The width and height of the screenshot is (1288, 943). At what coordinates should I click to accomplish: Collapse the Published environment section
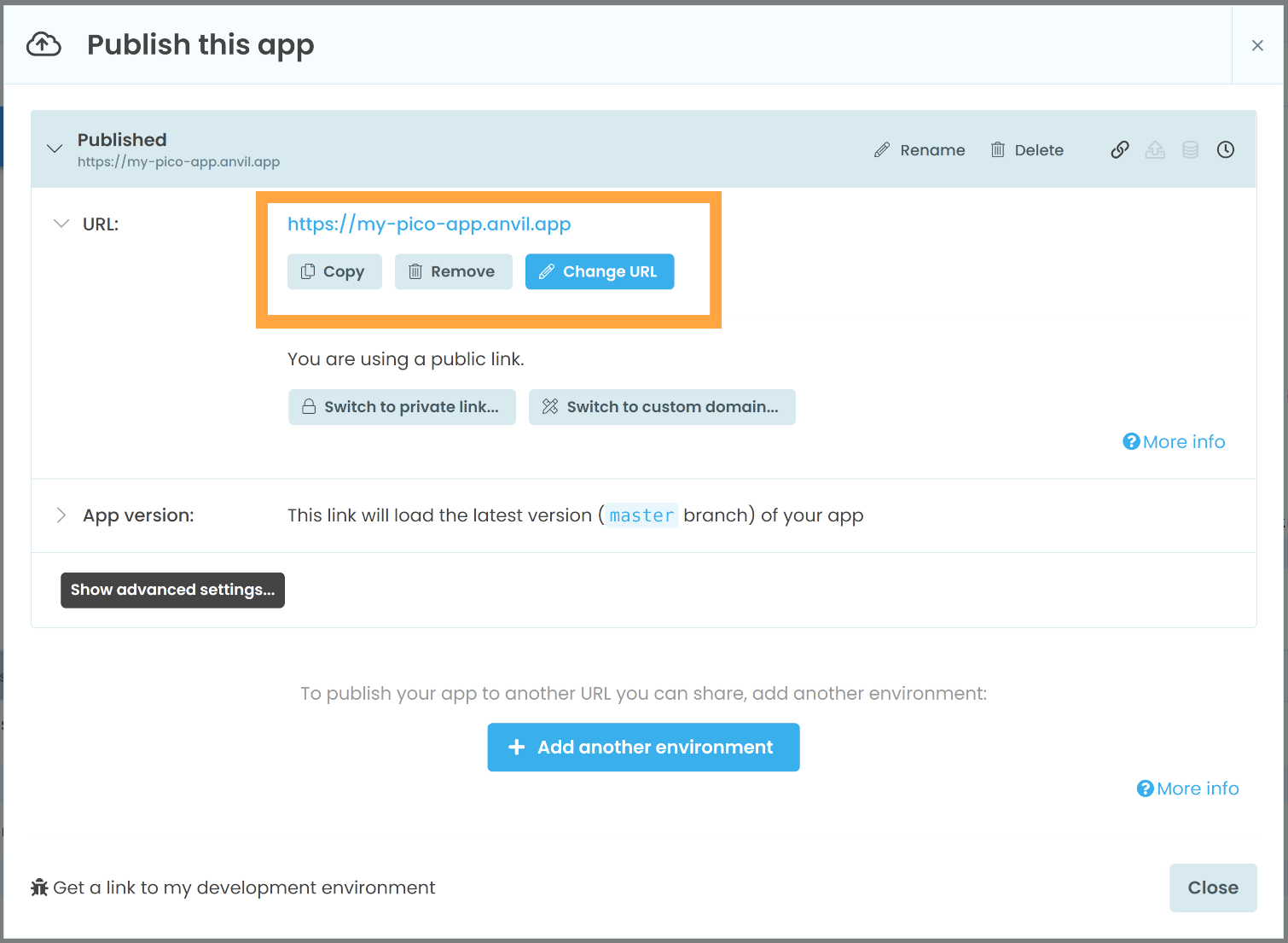click(x=55, y=148)
